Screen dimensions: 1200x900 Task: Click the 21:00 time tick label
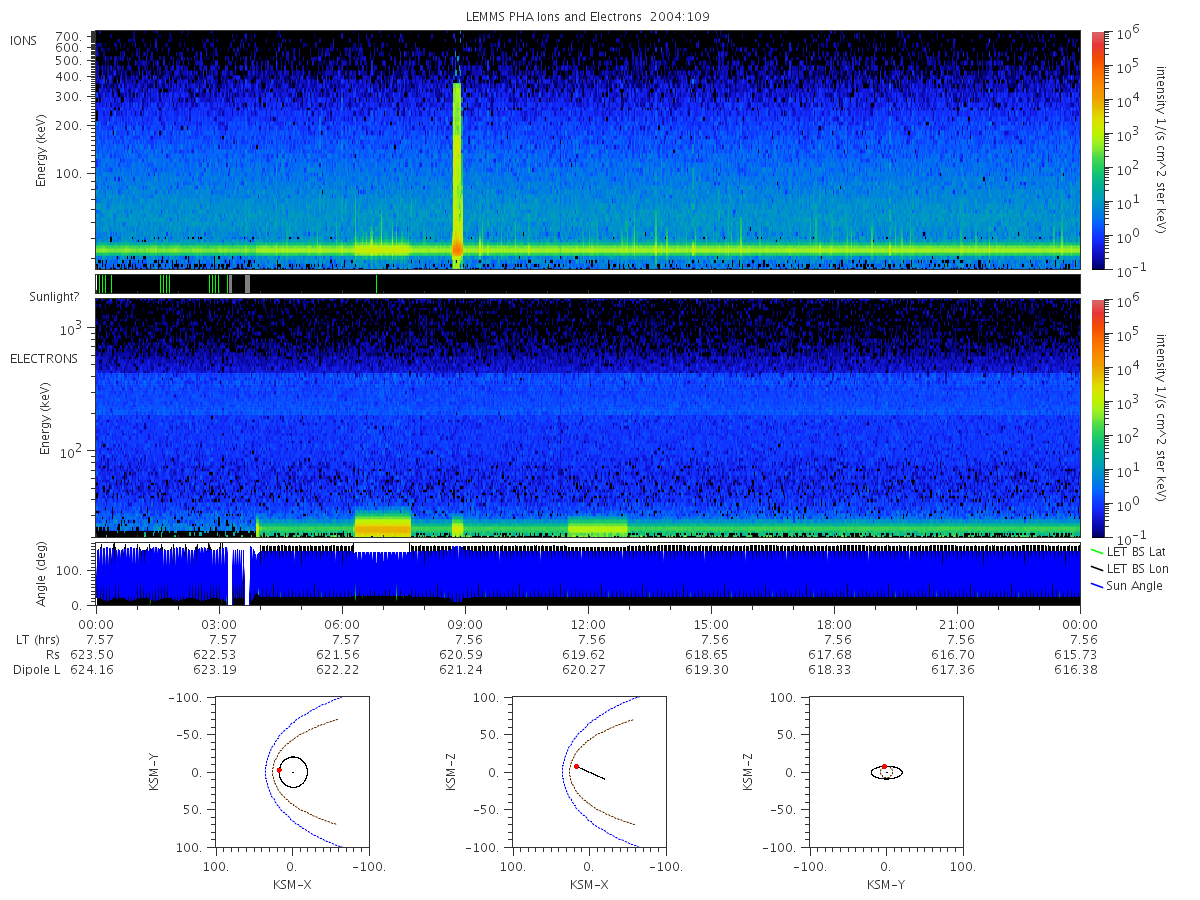[957, 623]
